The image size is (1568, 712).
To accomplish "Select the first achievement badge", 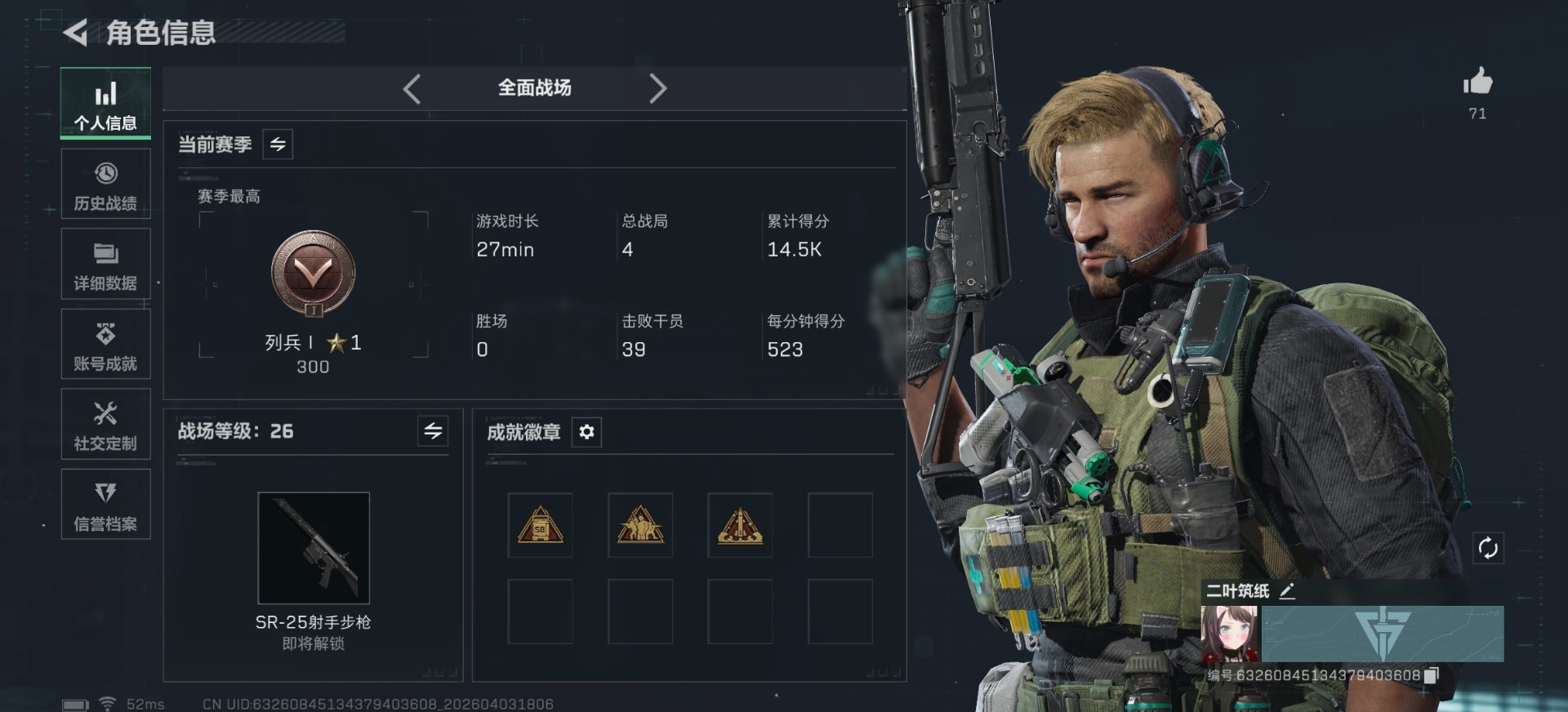I will point(540,525).
